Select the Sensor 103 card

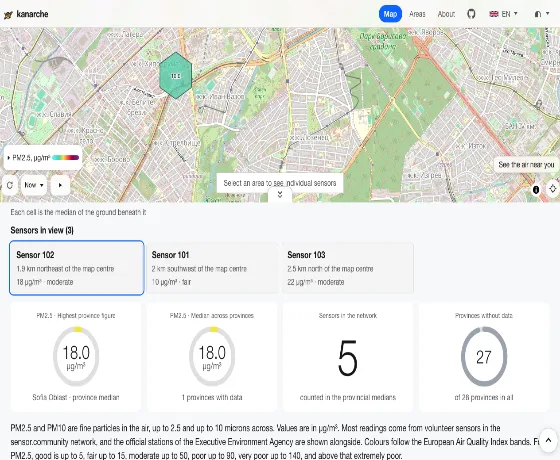click(x=348, y=268)
